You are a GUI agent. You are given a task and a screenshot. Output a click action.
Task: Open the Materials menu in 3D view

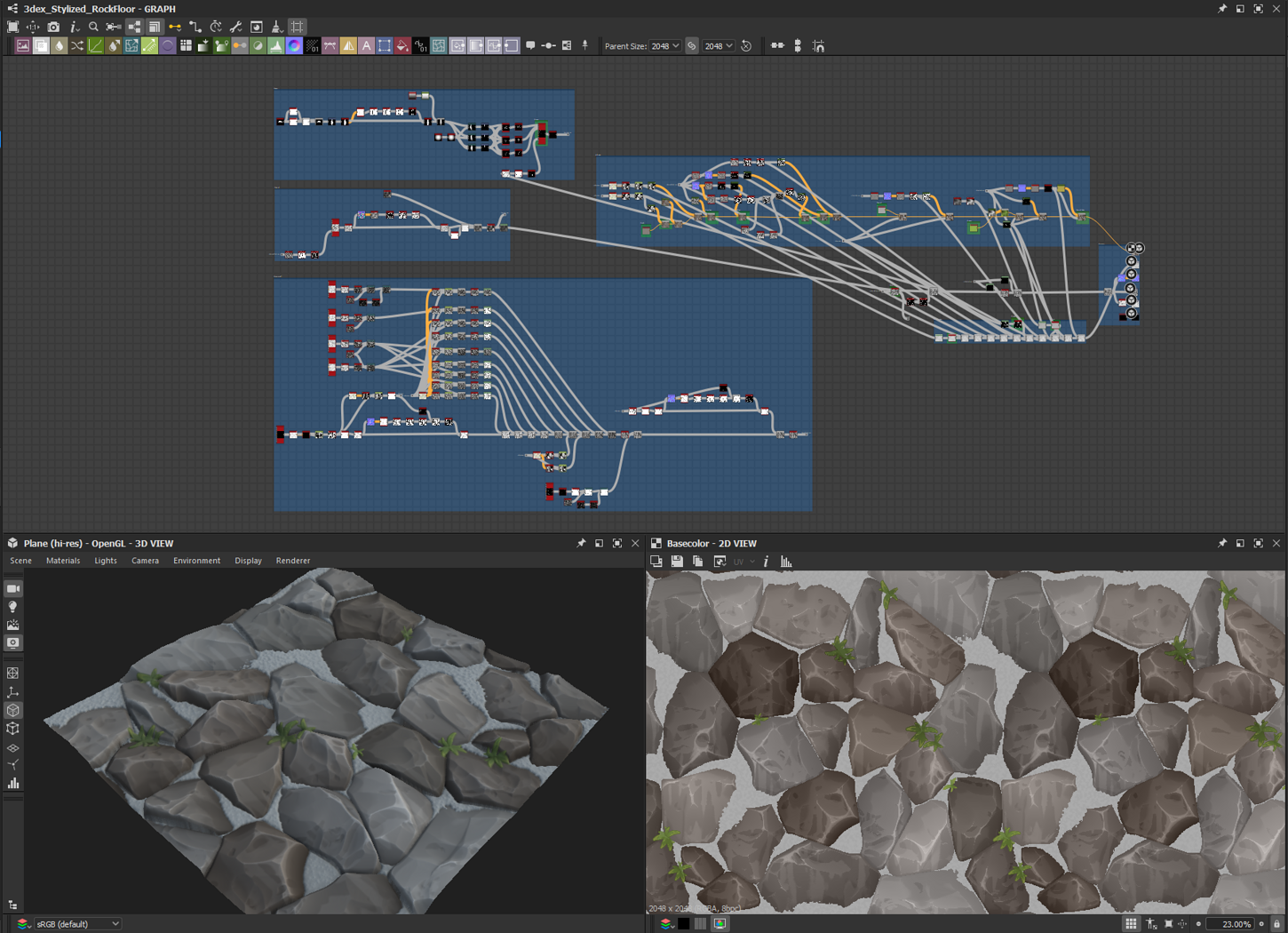point(63,561)
